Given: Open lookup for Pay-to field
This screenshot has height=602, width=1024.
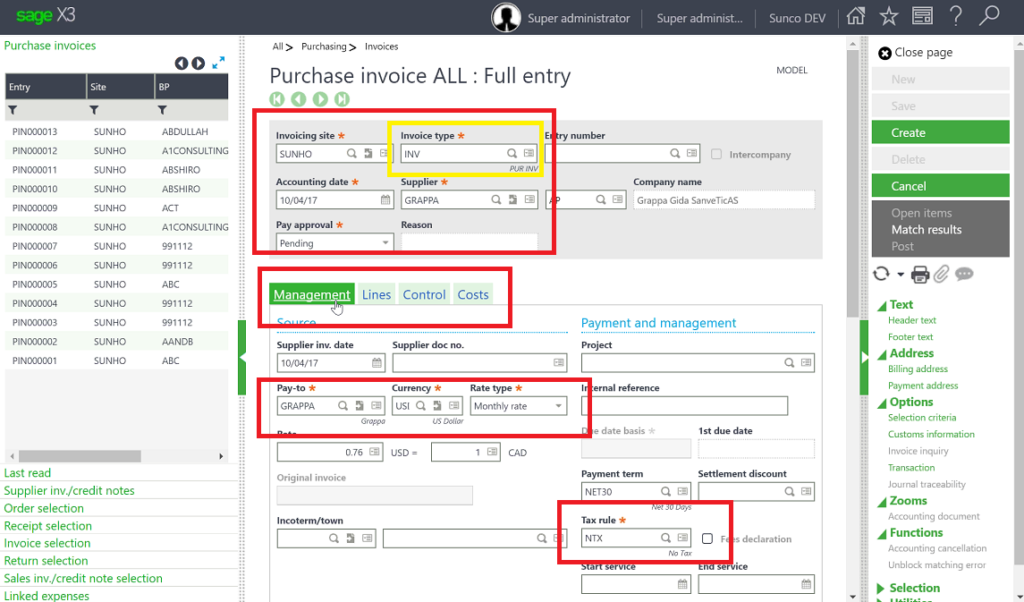Looking at the screenshot, I should tap(343, 406).
